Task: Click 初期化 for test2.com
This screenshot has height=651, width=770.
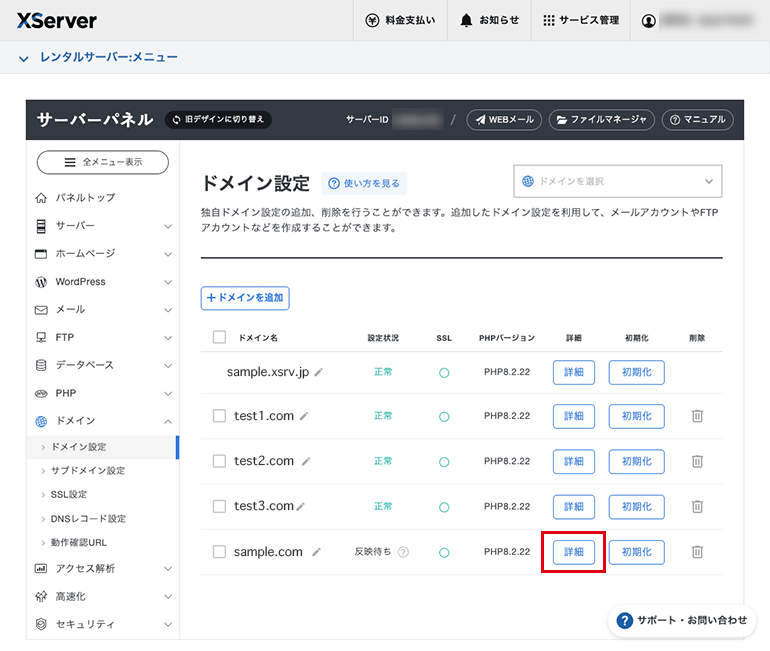Action: coord(636,461)
